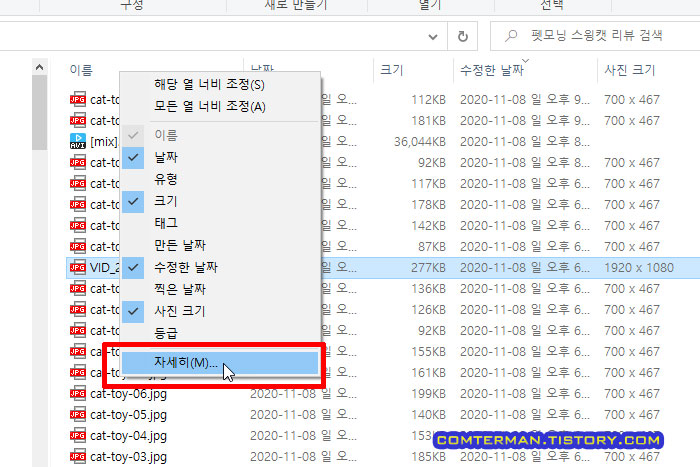The image size is (700, 467).
Task: Click the AVI video icon of [mix] file
Action: click(78, 142)
